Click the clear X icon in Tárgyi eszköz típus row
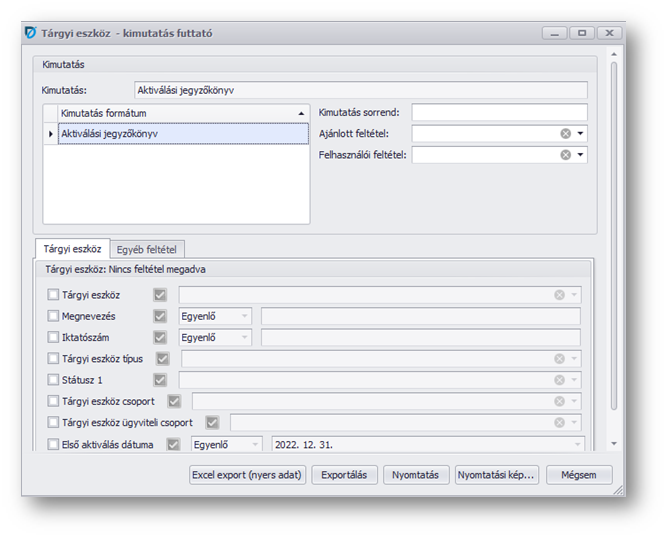This screenshot has width=668, height=539. 560,358
